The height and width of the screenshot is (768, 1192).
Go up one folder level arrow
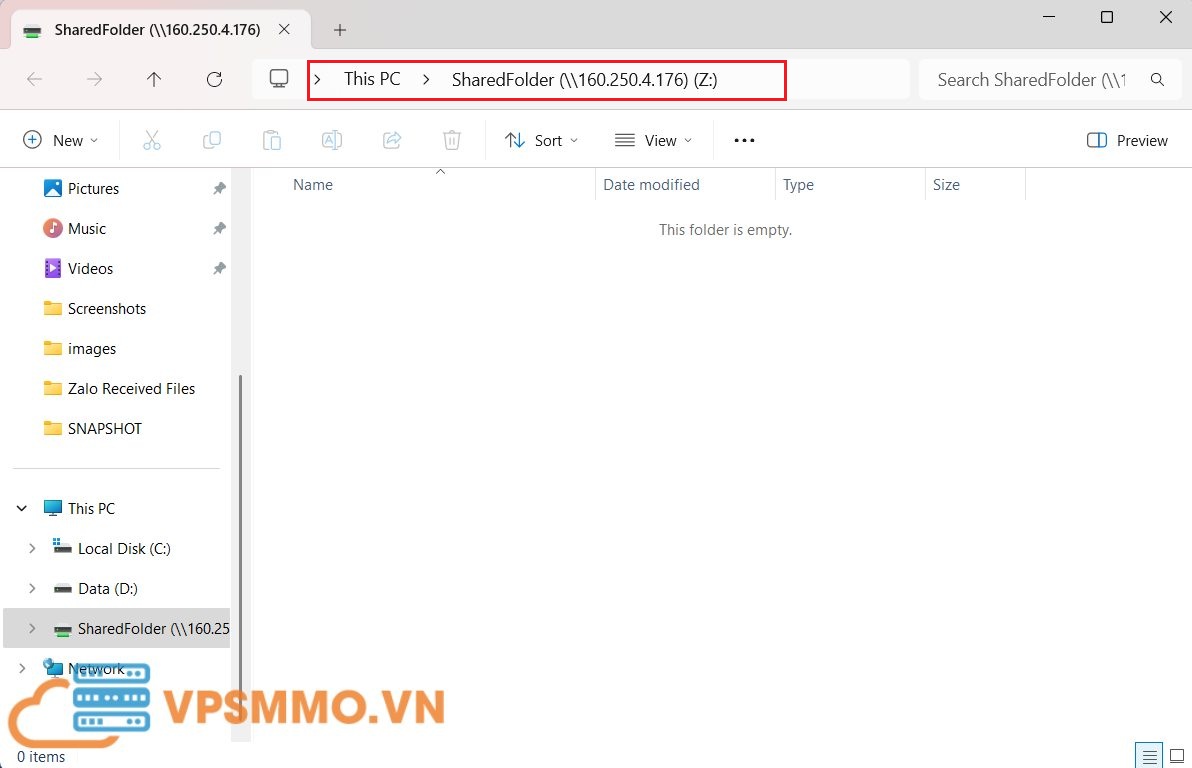(x=154, y=80)
